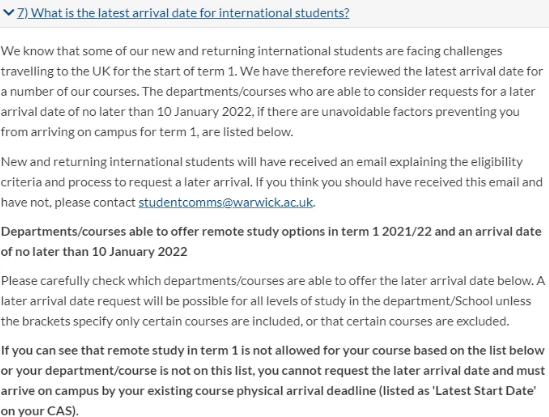Open the 'latest arrival date for international students' link

click(x=183, y=13)
